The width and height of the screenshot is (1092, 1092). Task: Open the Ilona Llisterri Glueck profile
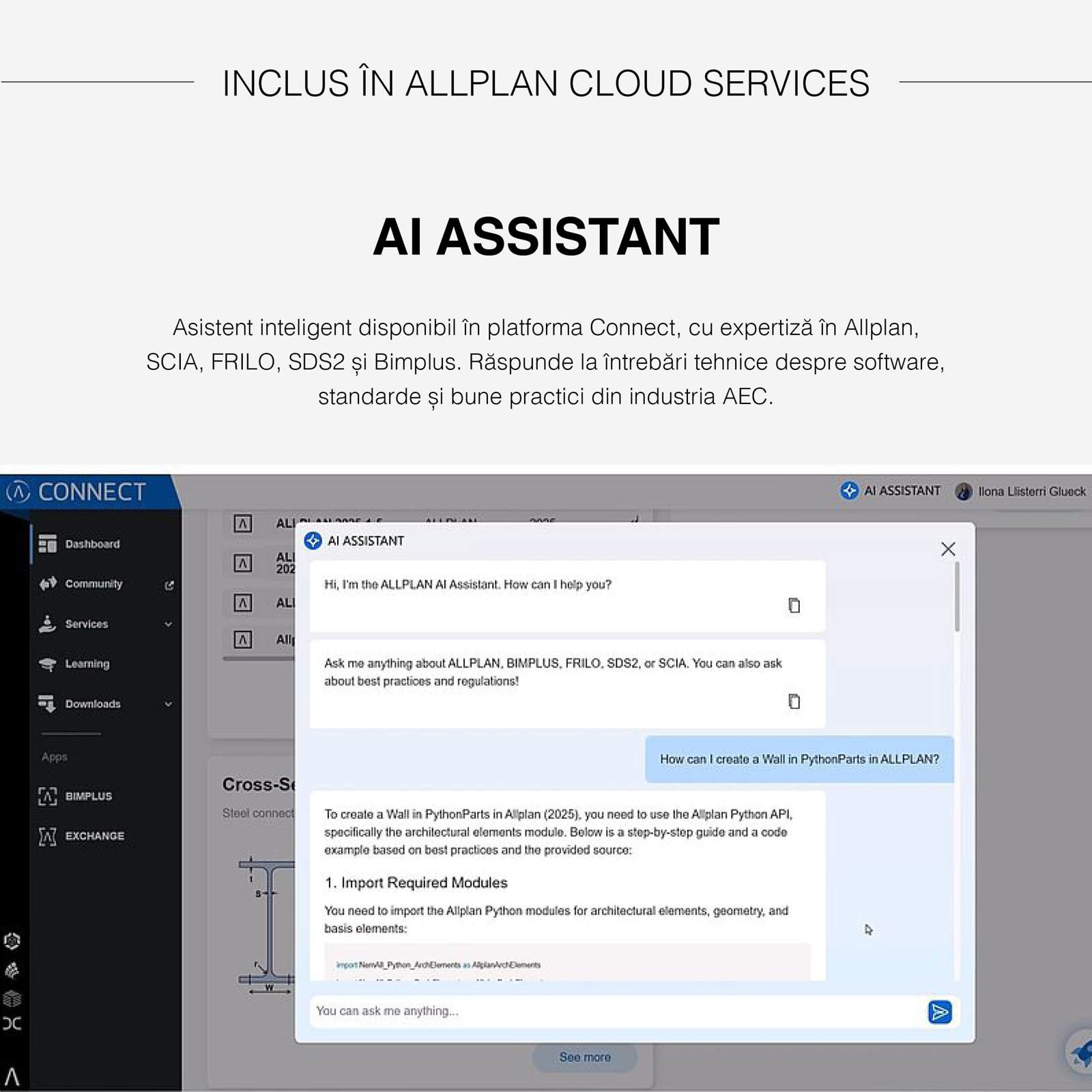pos(1021,491)
